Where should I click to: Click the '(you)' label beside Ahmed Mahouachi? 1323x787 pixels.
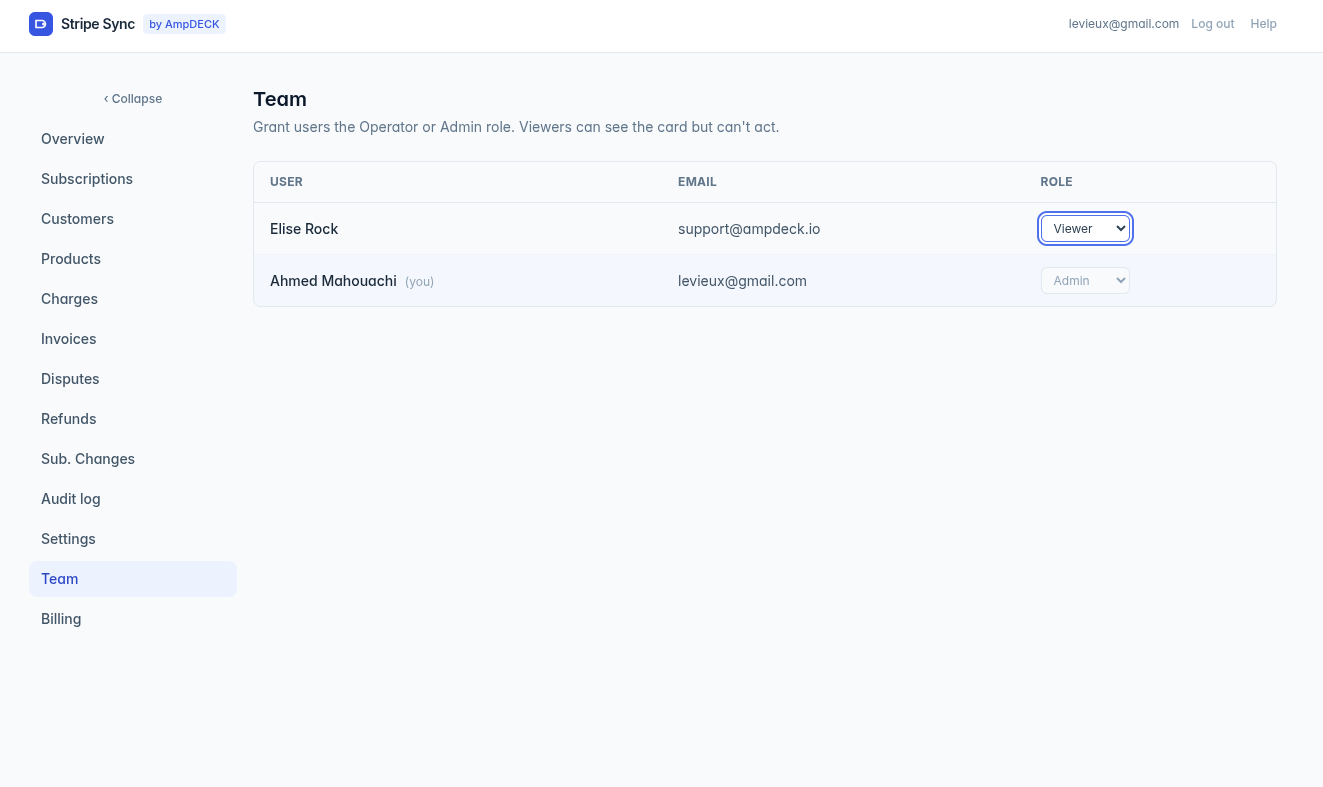click(x=420, y=282)
